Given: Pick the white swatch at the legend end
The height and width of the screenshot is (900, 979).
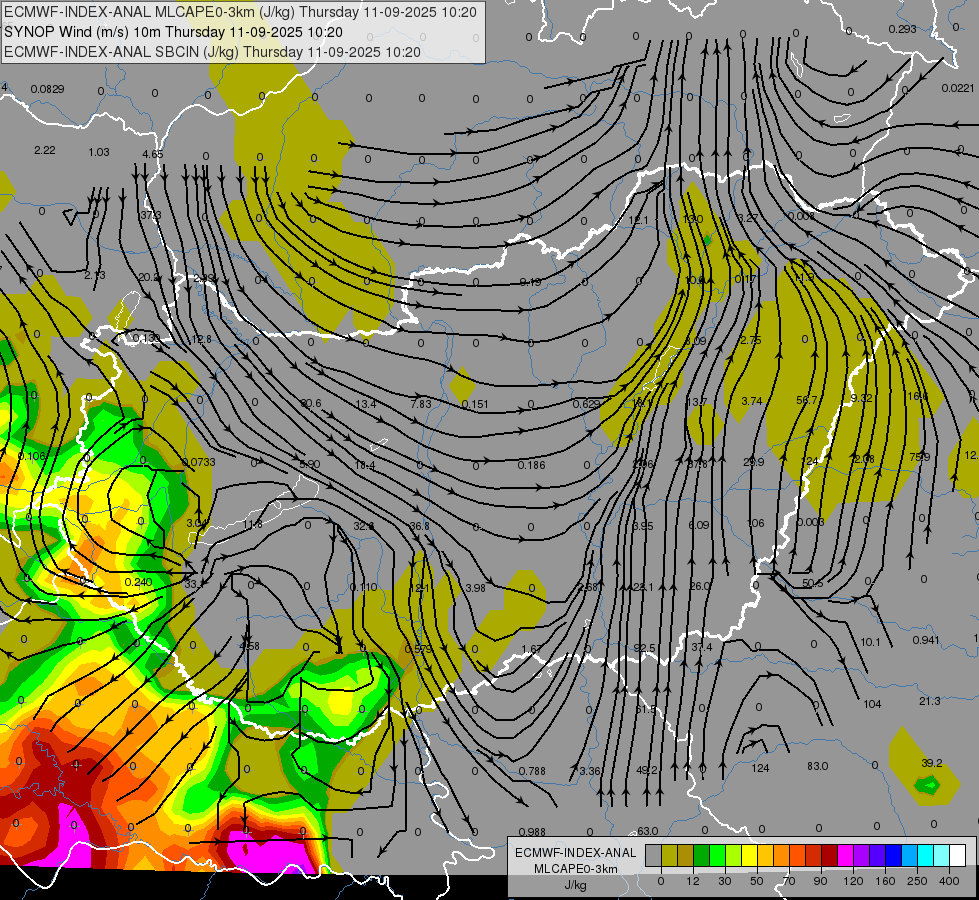Looking at the screenshot, I should coord(958,855).
